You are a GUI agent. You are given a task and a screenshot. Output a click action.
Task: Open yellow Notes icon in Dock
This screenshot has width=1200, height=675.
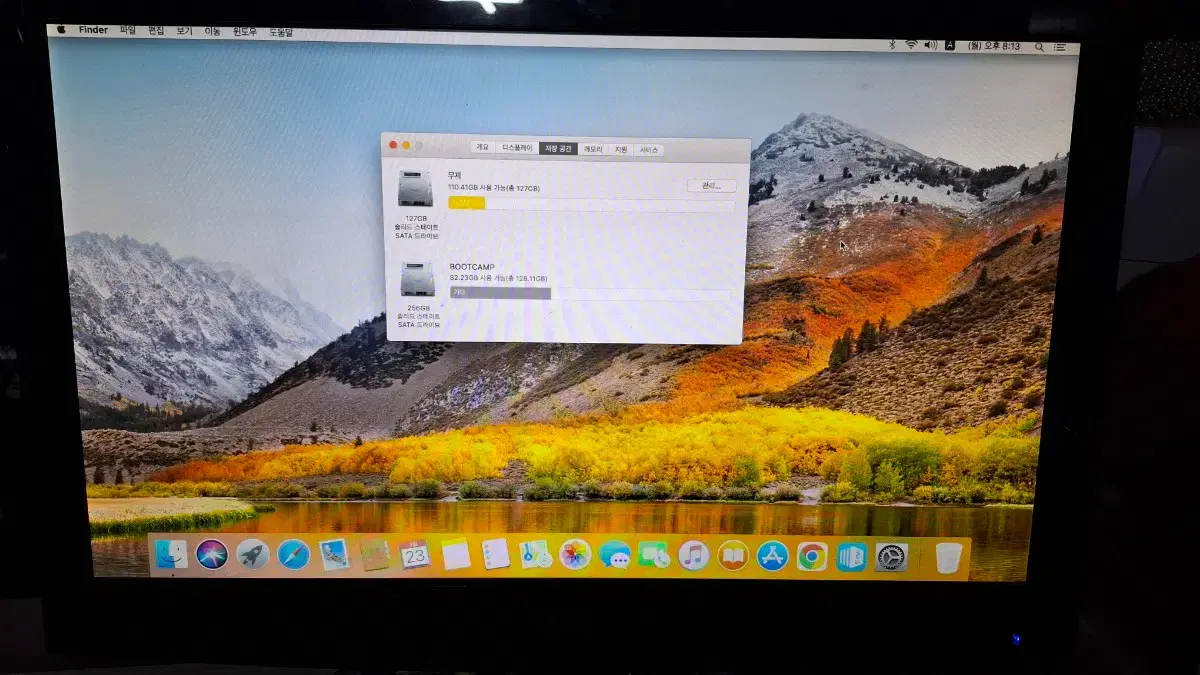coord(456,554)
